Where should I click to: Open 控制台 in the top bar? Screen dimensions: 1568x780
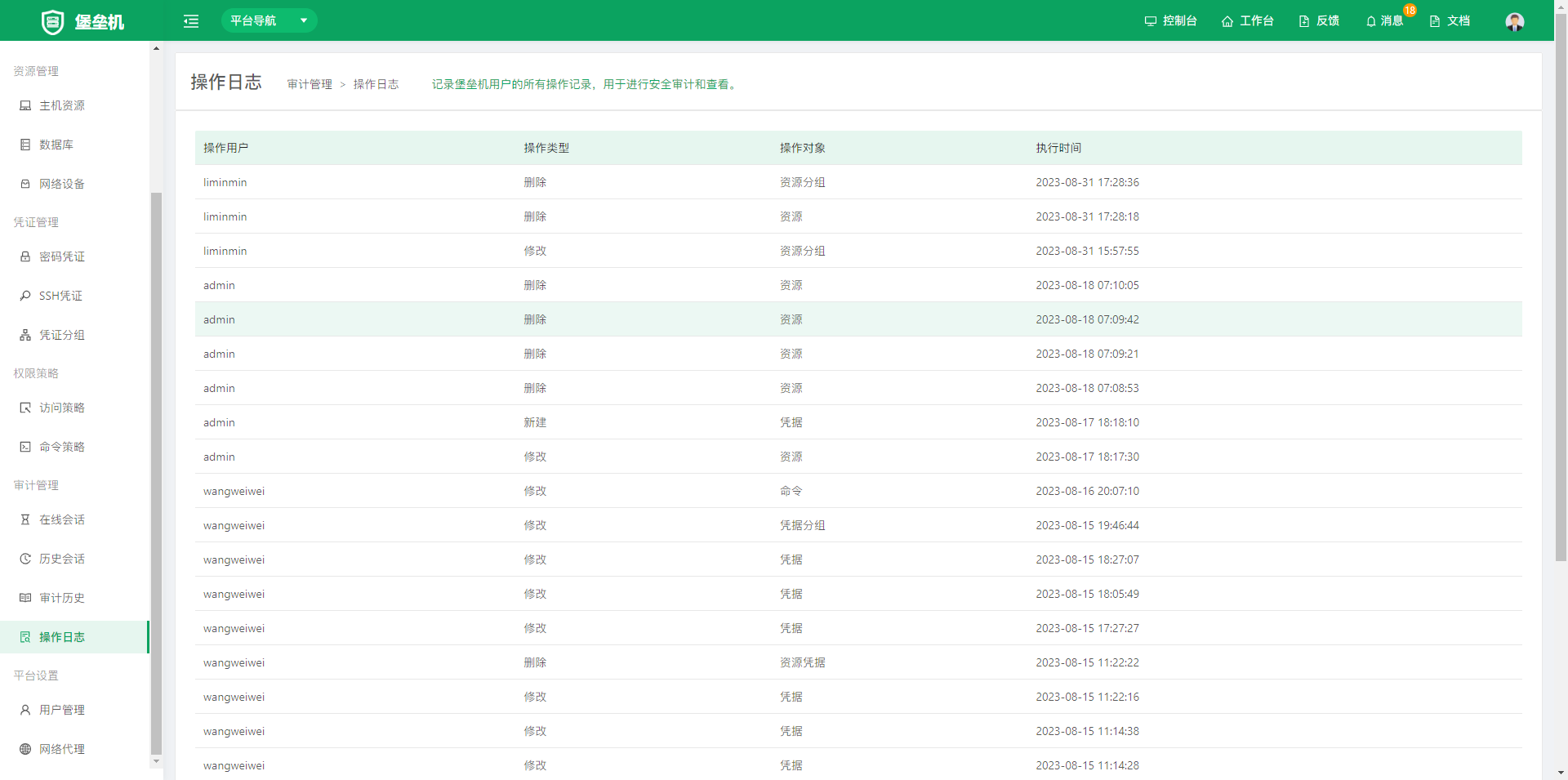(1170, 20)
